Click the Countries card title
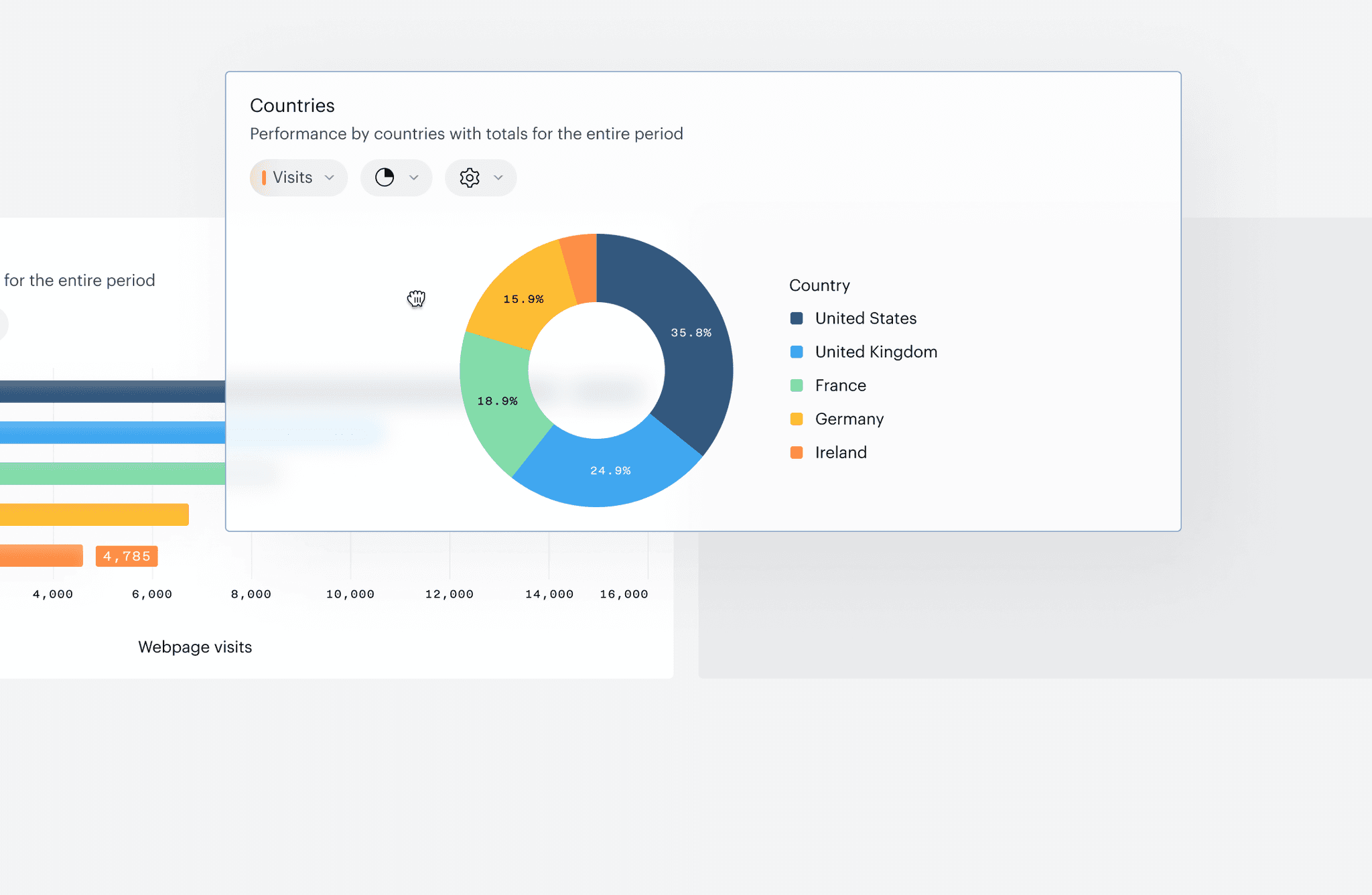The width and height of the screenshot is (1372, 895). click(292, 106)
